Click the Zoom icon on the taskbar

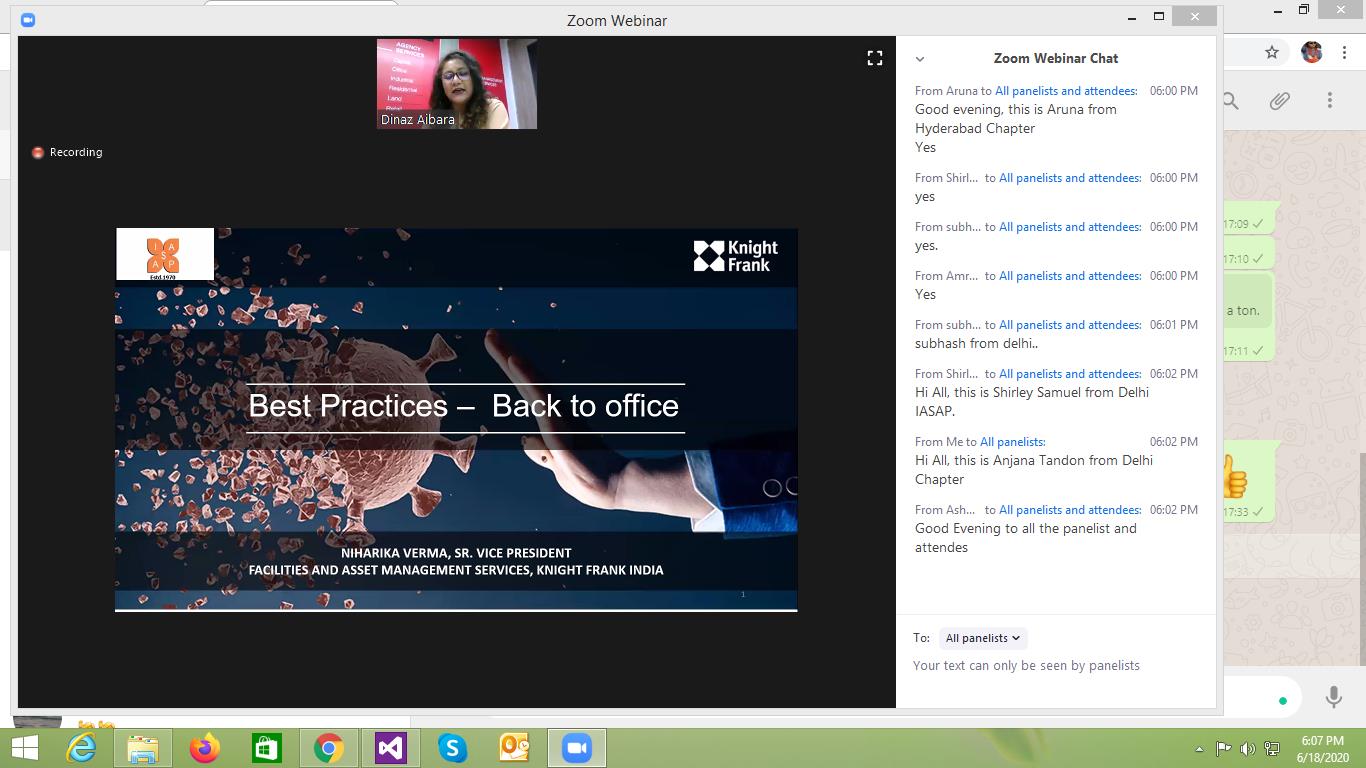click(x=577, y=748)
